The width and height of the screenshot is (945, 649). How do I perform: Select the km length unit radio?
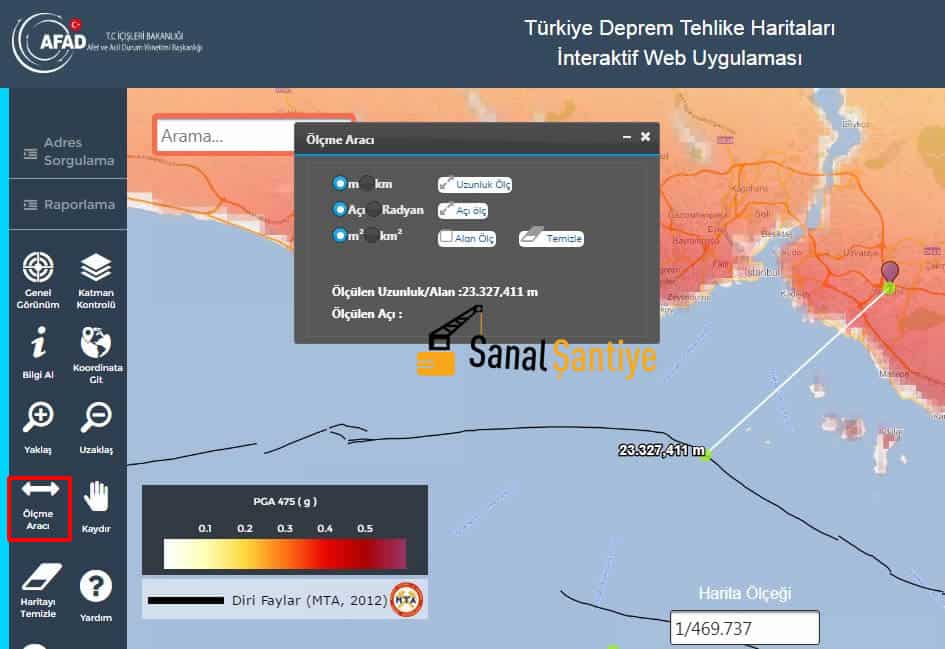(367, 183)
